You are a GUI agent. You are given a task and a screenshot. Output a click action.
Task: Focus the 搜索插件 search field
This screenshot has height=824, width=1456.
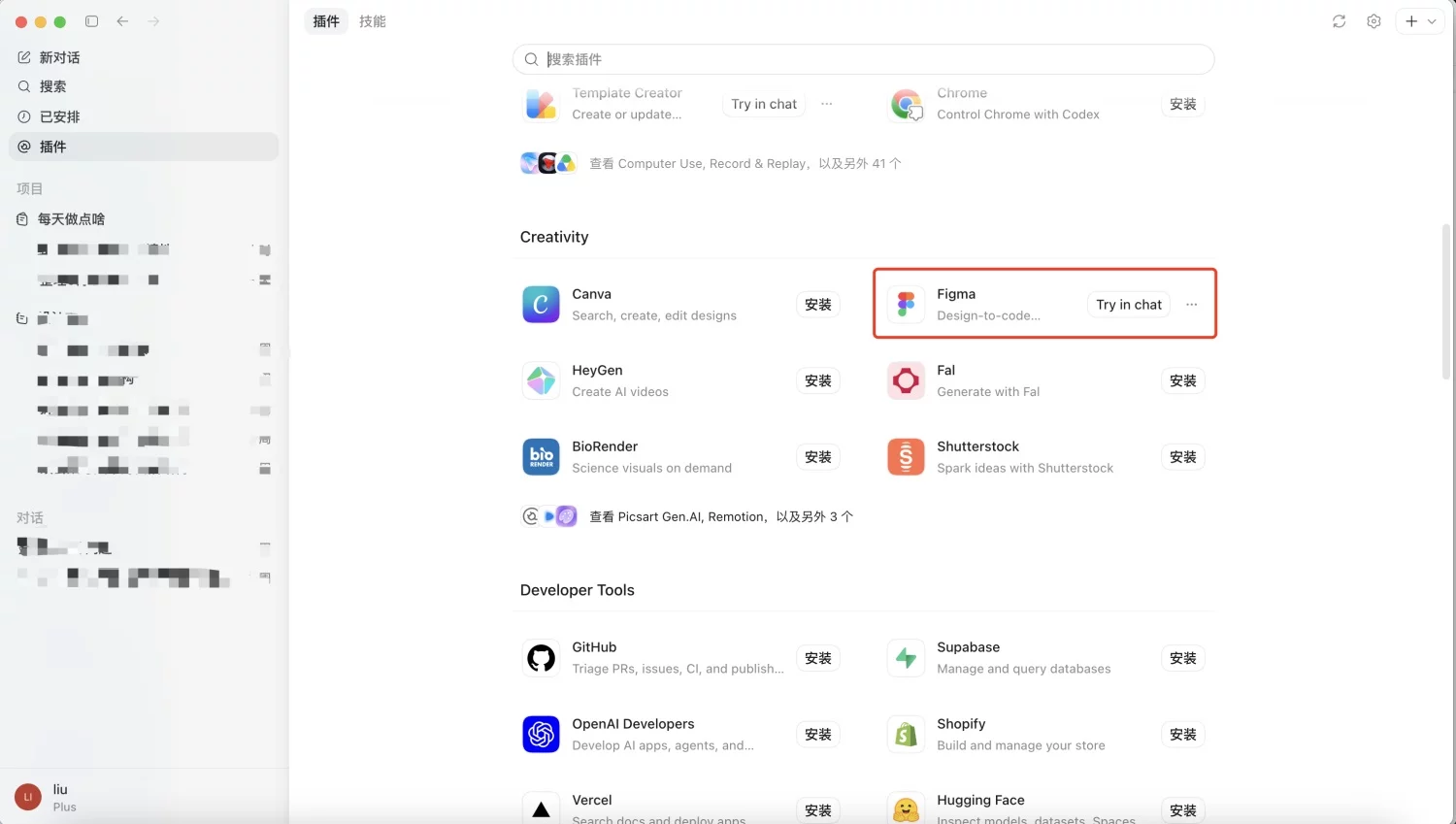tap(863, 59)
